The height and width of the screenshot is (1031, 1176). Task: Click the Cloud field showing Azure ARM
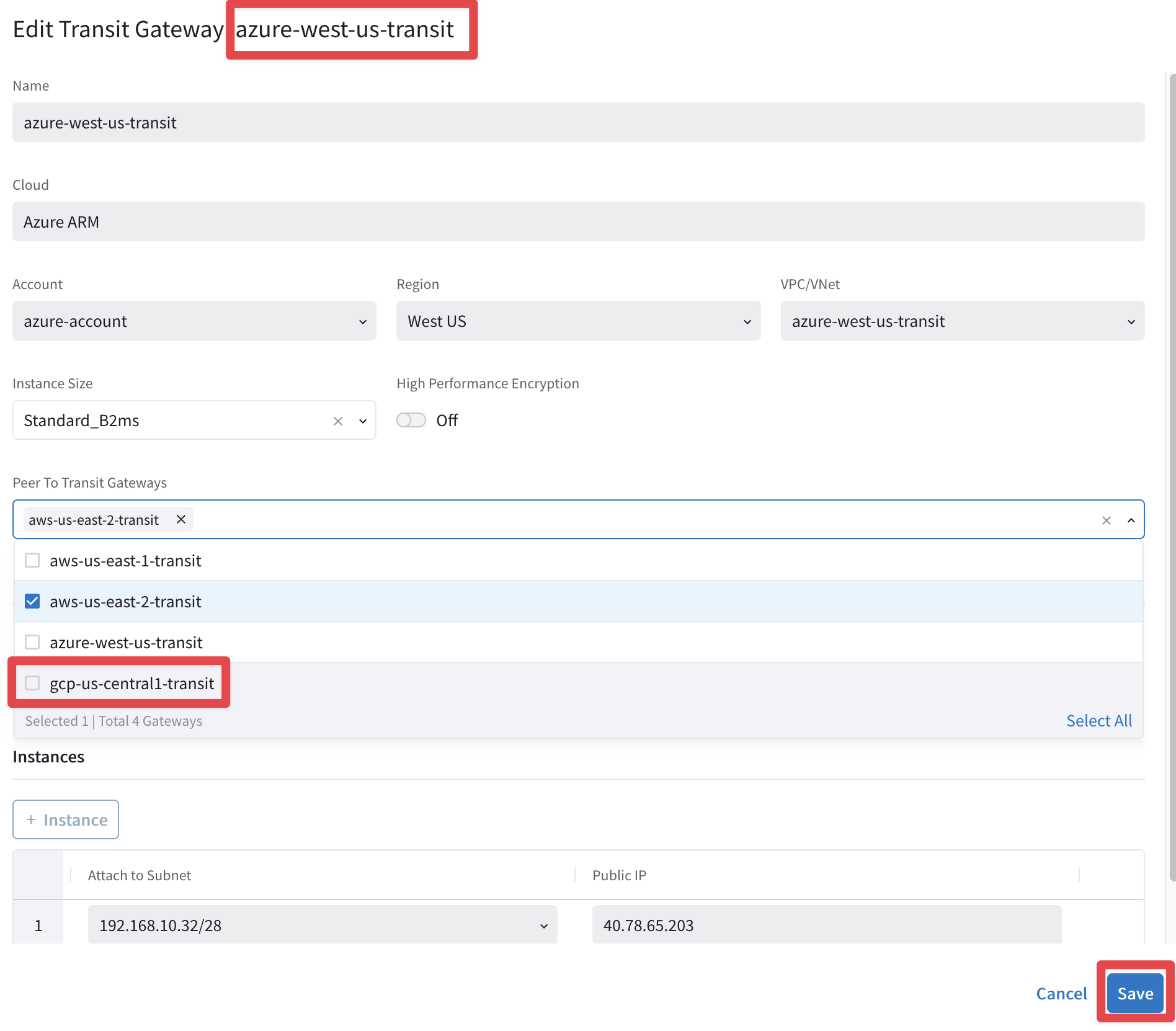point(578,221)
